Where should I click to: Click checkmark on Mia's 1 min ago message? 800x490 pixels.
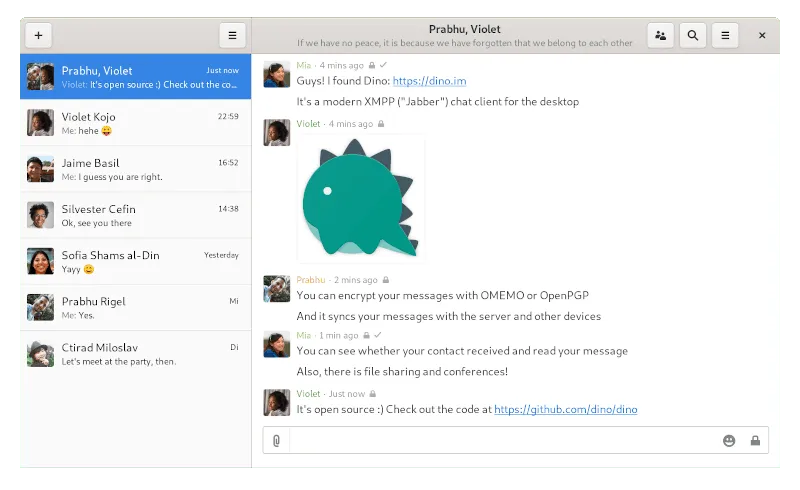378,335
